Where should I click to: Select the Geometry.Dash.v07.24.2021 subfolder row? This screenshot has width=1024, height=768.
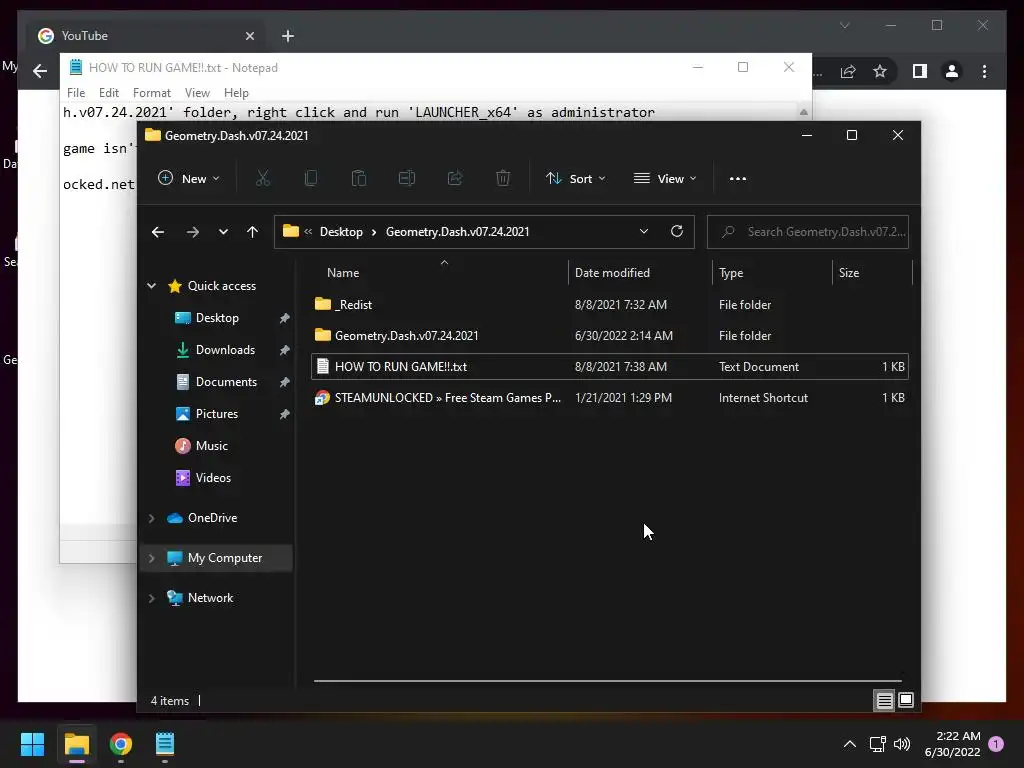click(610, 336)
